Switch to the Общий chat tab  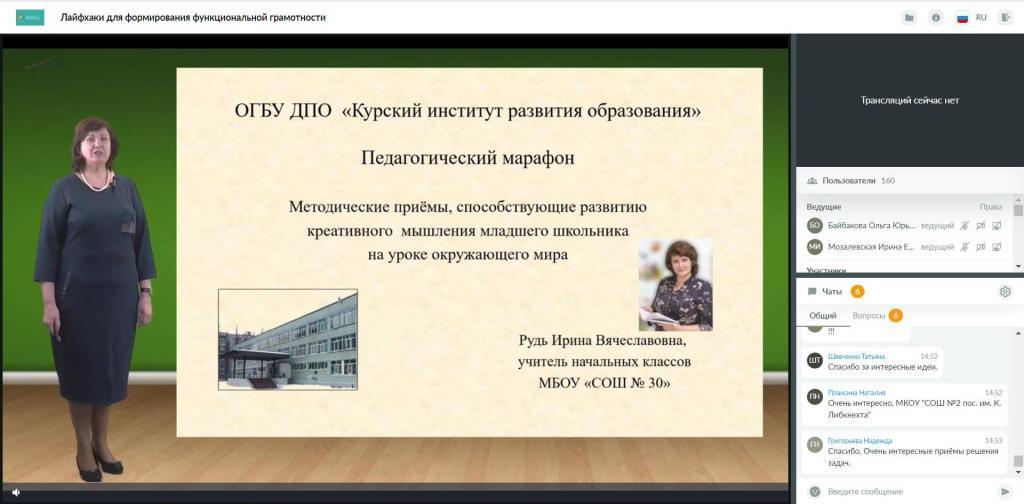tap(823, 315)
